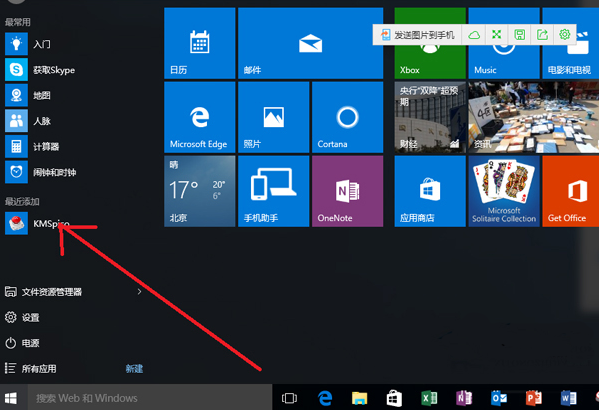Open Task View from the taskbar
The image size is (601, 410).
click(x=289, y=398)
